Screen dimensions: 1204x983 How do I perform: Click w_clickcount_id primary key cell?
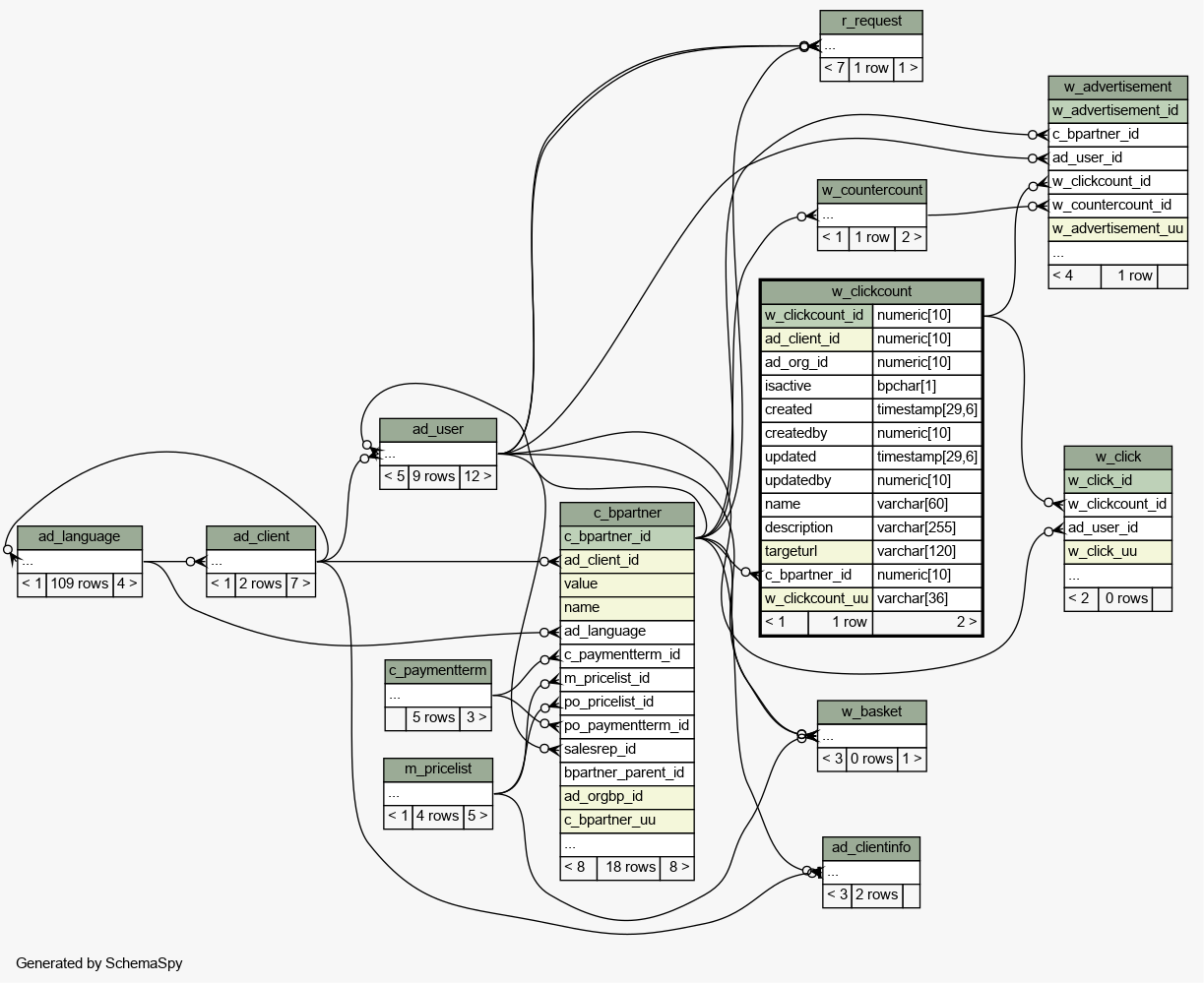(816, 315)
